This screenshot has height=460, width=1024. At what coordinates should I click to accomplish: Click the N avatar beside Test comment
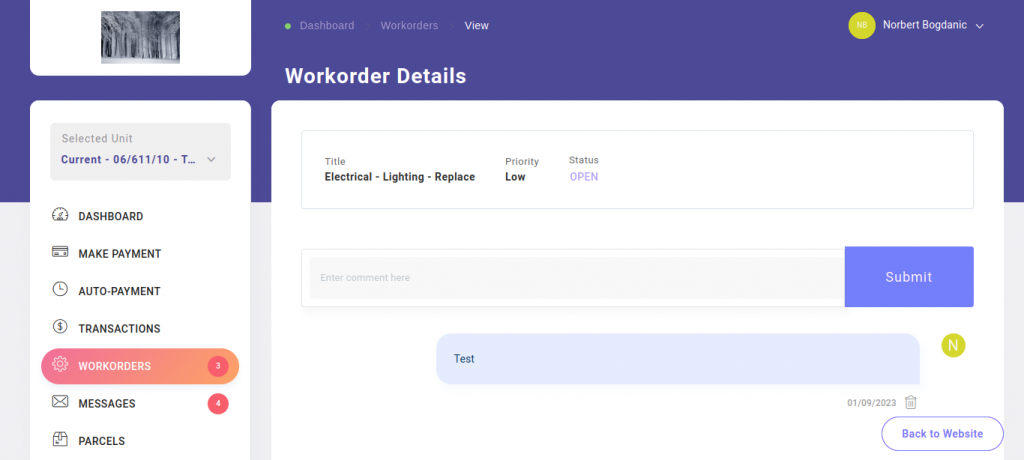pyautogui.click(x=953, y=345)
